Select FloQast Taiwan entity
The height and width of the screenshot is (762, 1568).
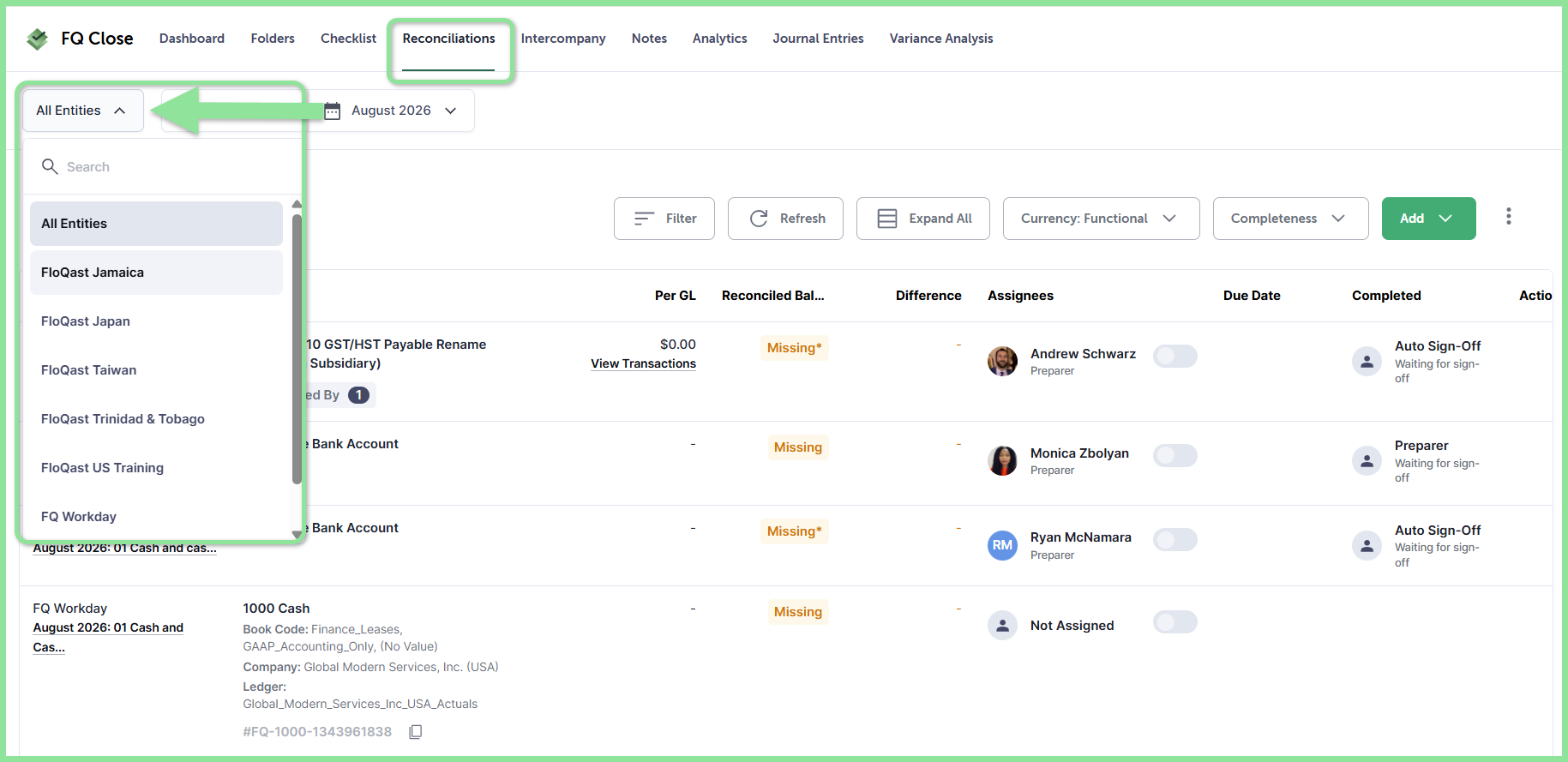tap(156, 370)
